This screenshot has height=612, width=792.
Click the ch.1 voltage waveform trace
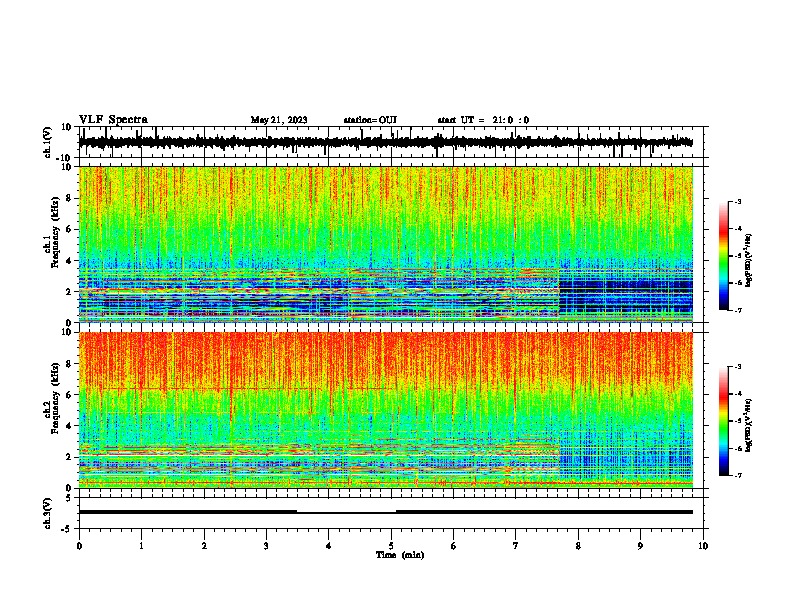tap(385, 142)
